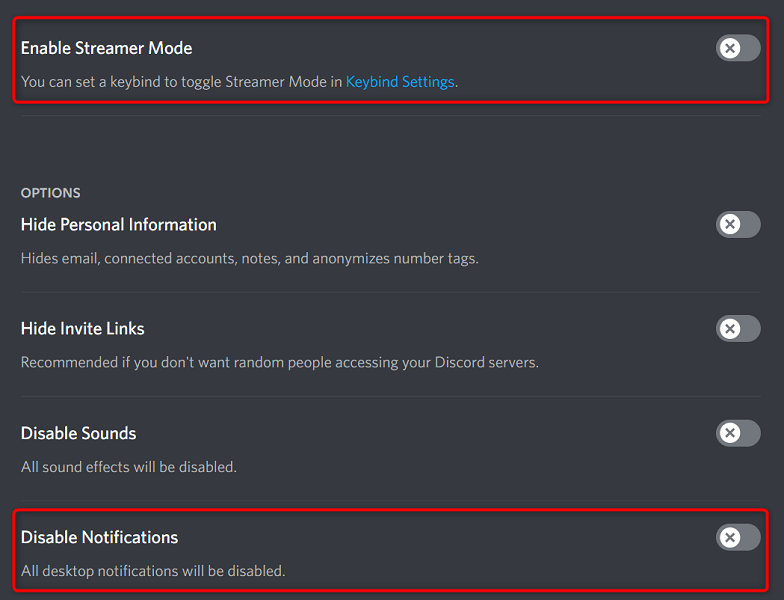Select the Disable Sounds label text
Screen dimensions: 784x600
pyautogui.click(x=78, y=433)
